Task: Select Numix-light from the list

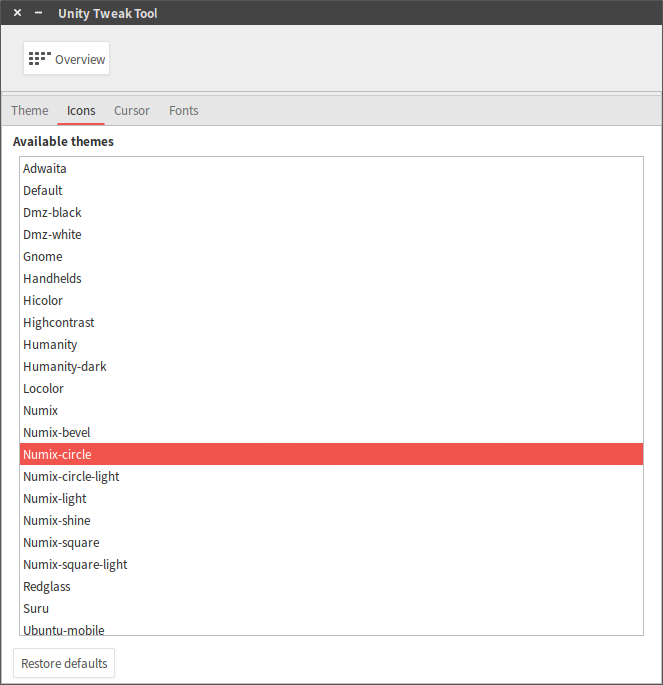Action: point(332,498)
